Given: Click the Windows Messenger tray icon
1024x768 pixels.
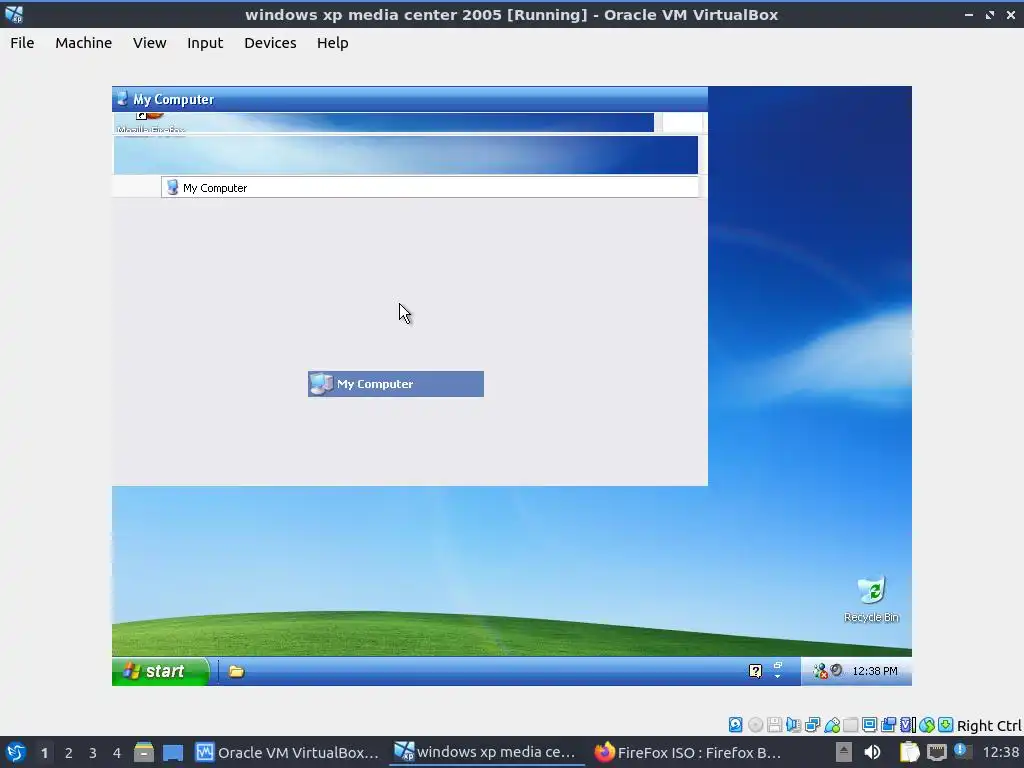Looking at the screenshot, I should pos(819,671).
